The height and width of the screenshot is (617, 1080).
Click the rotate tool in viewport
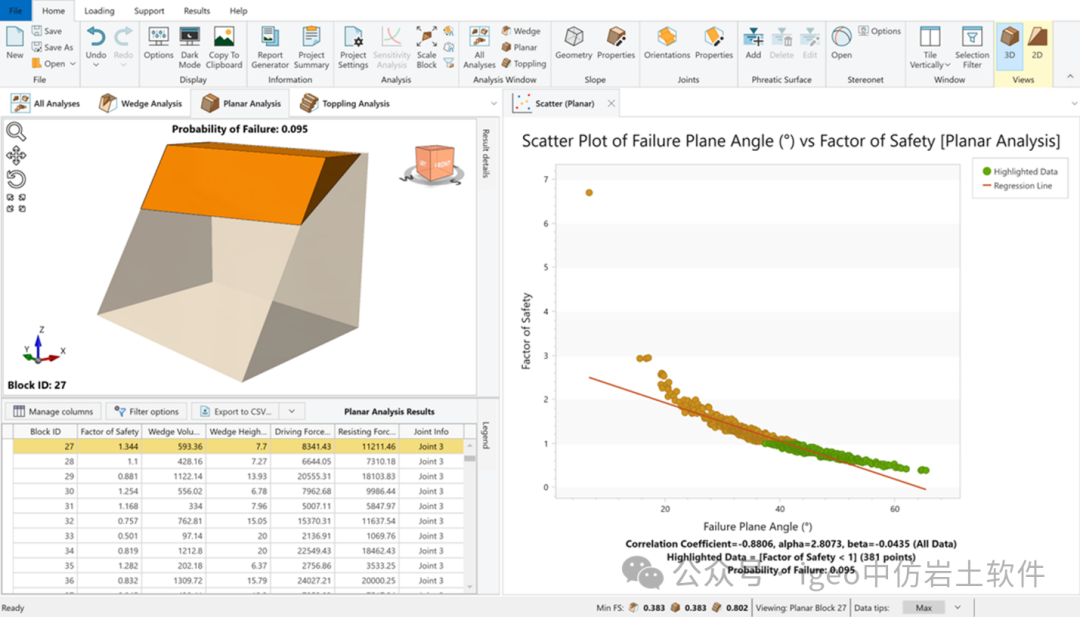pyautogui.click(x=16, y=179)
